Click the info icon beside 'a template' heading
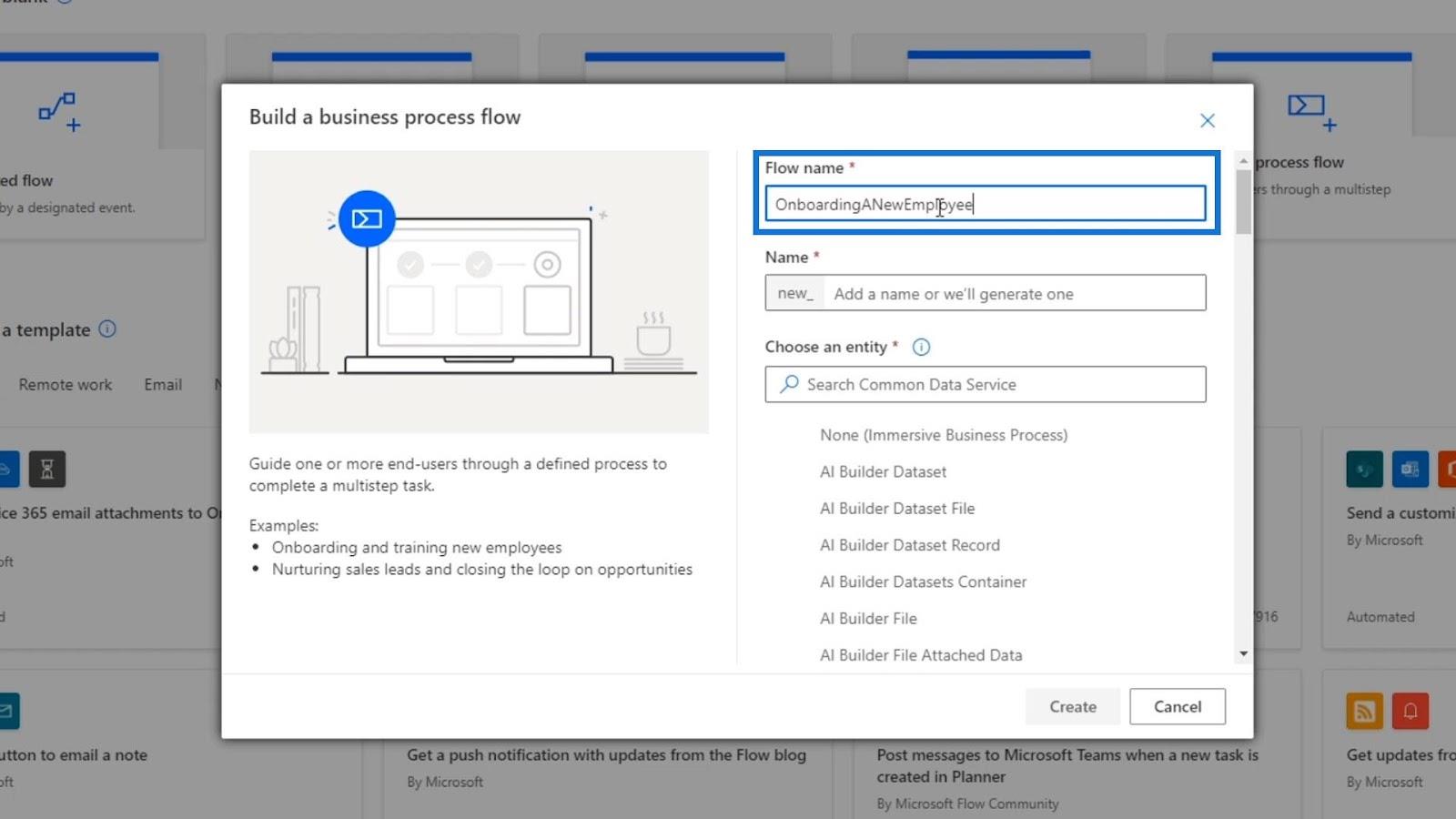 pyautogui.click(x=107, y=329)
